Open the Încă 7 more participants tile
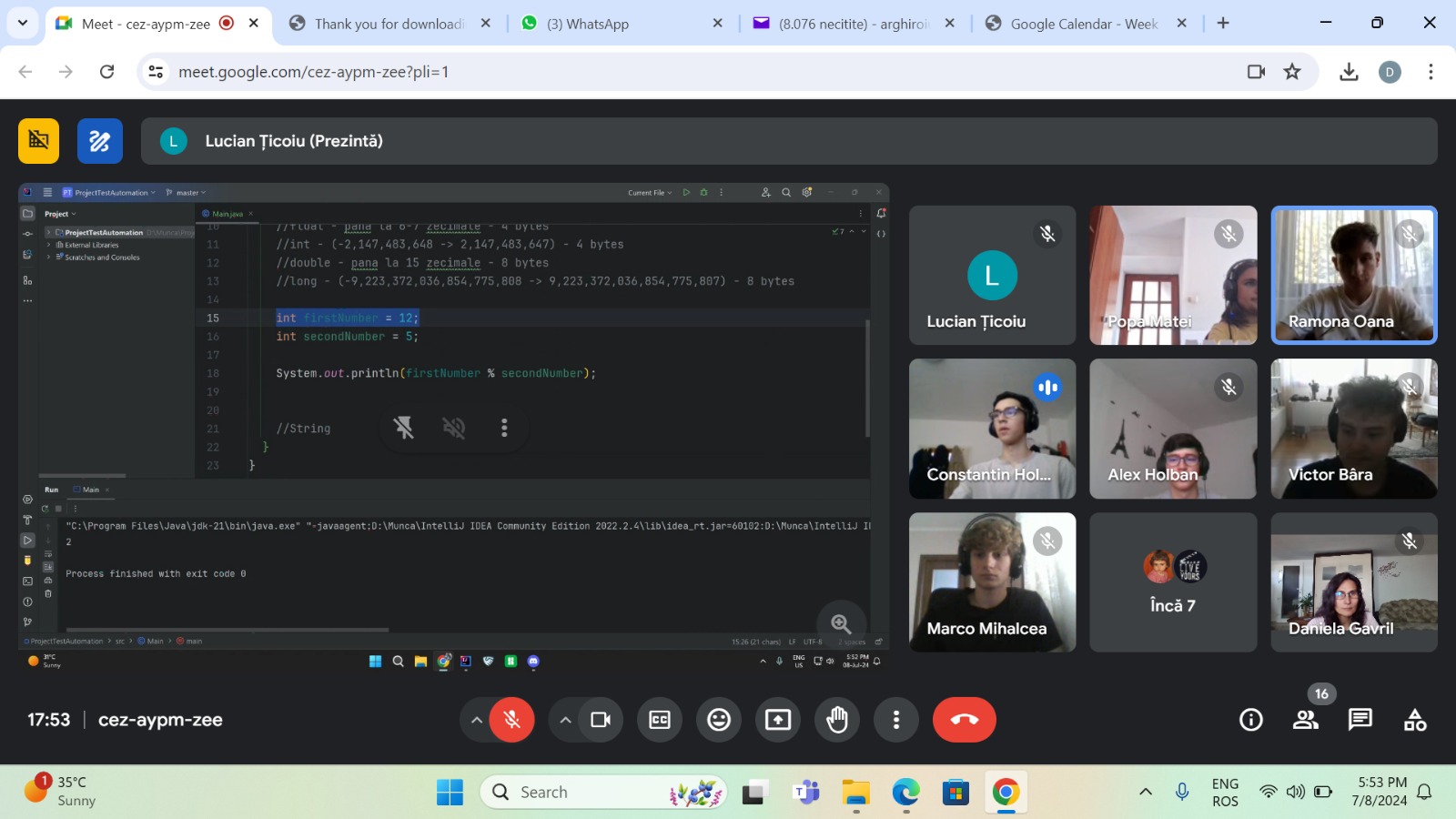This screenshot has height=819, width=1456. click(x=1174, y=582)
